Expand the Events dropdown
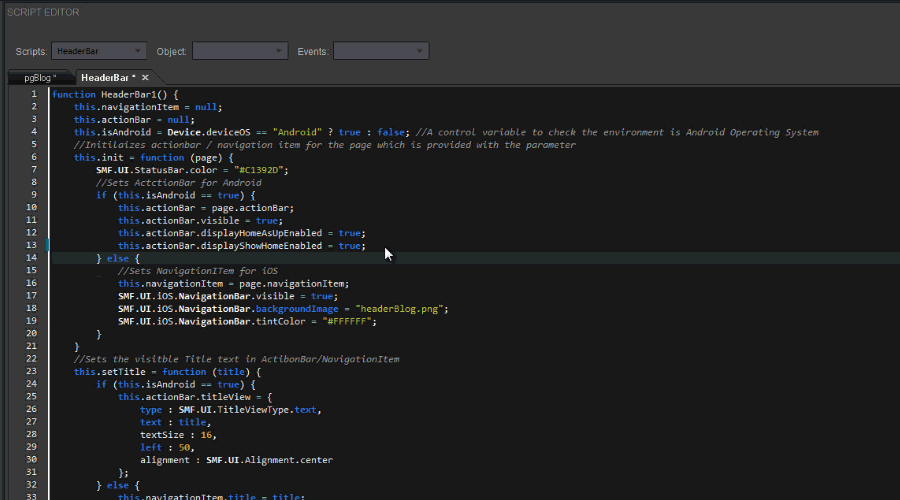 380,51
